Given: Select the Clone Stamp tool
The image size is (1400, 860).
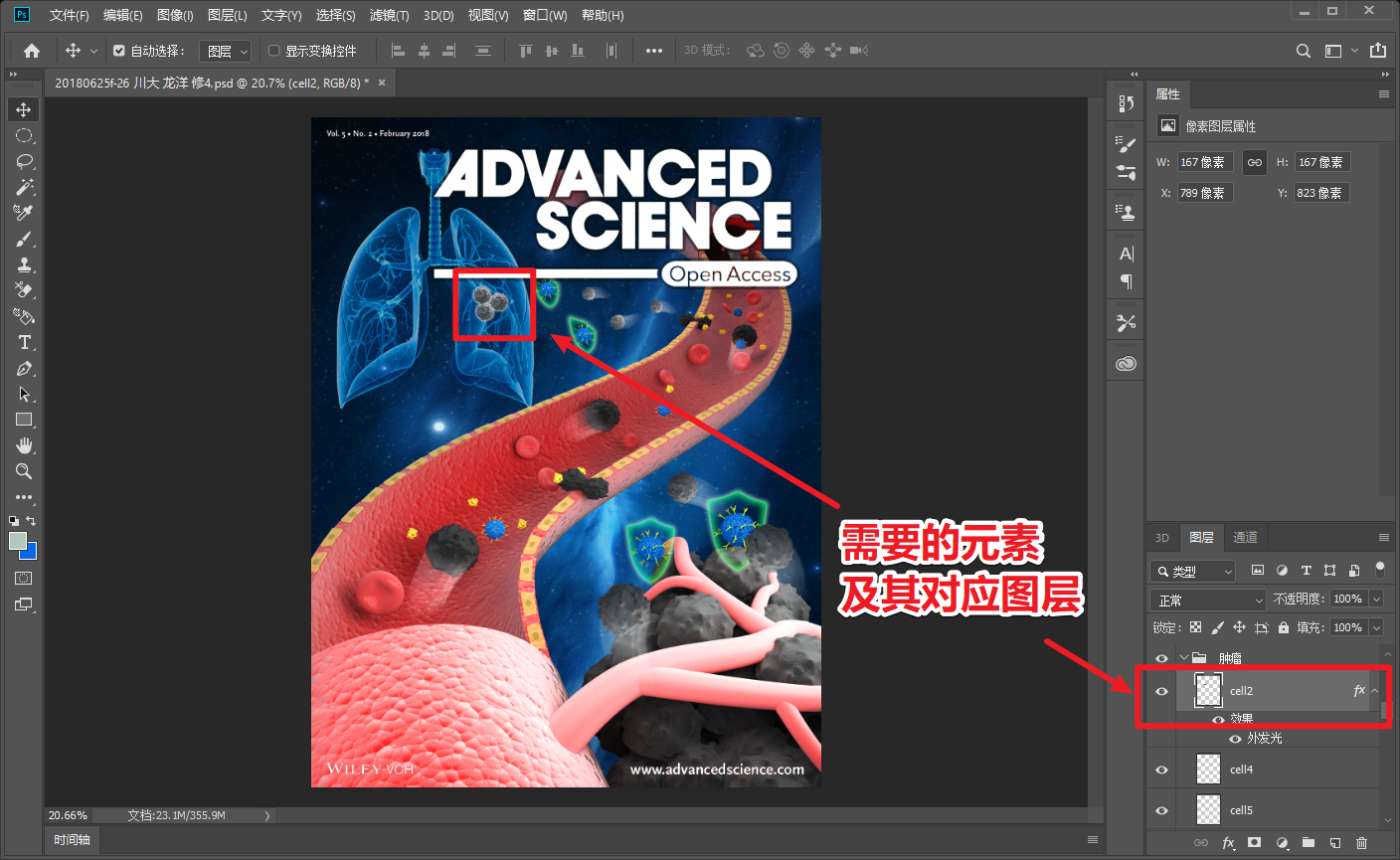Looking at the screenshot, I should point(24,264).
